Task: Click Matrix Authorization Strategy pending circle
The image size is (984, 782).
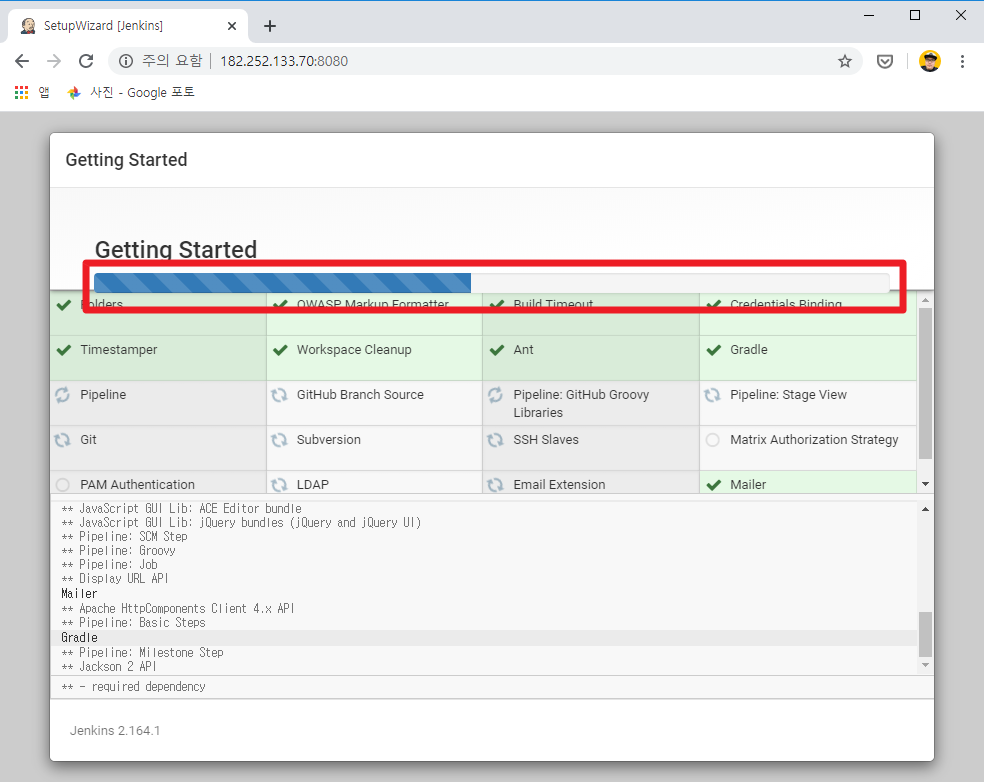Action: point(712,440)
